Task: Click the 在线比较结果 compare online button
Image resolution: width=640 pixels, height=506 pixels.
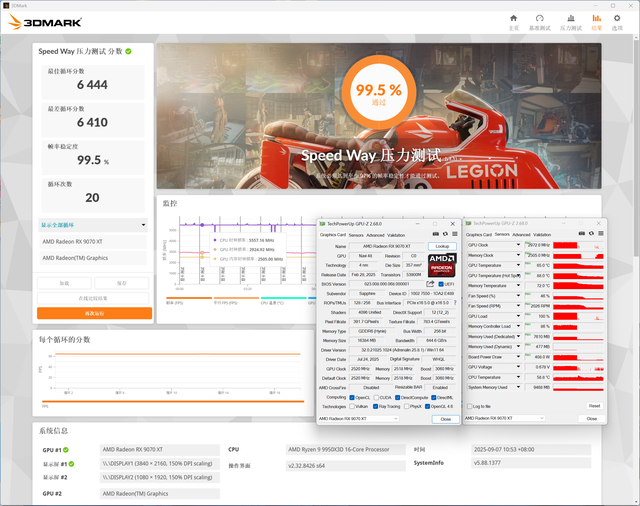Action: coord(93,298)
